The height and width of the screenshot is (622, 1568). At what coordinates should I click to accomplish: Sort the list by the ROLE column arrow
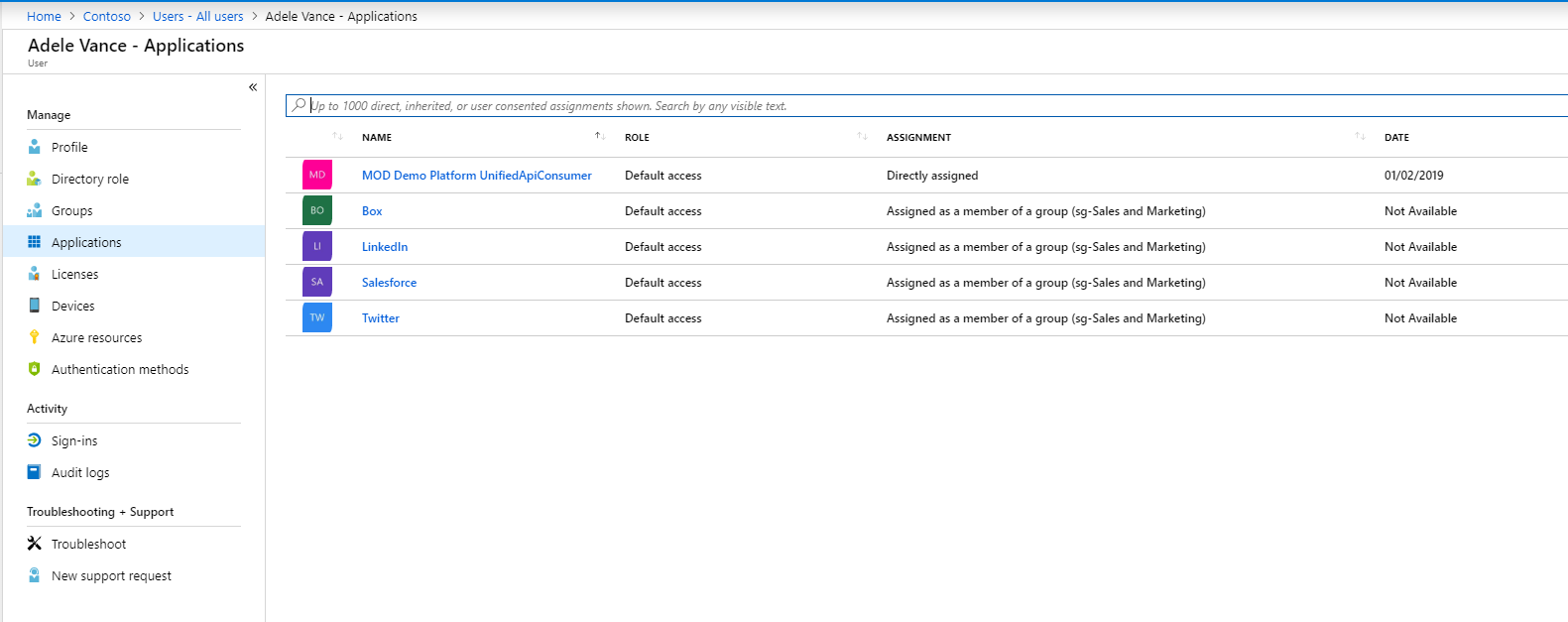coord(862,137)
